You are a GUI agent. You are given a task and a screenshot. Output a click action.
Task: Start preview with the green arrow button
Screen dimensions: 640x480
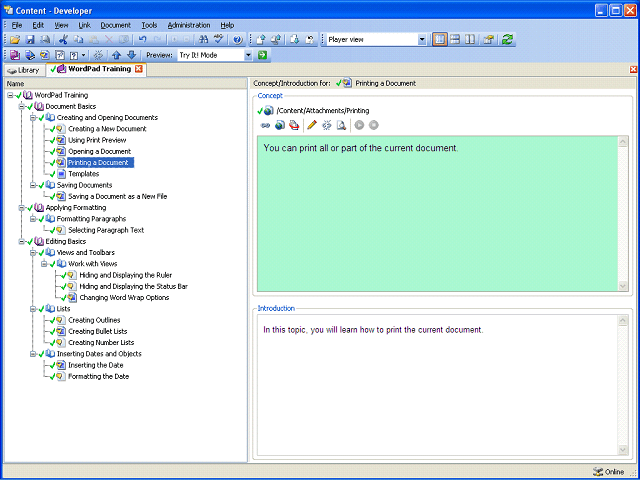pos(262,55)
